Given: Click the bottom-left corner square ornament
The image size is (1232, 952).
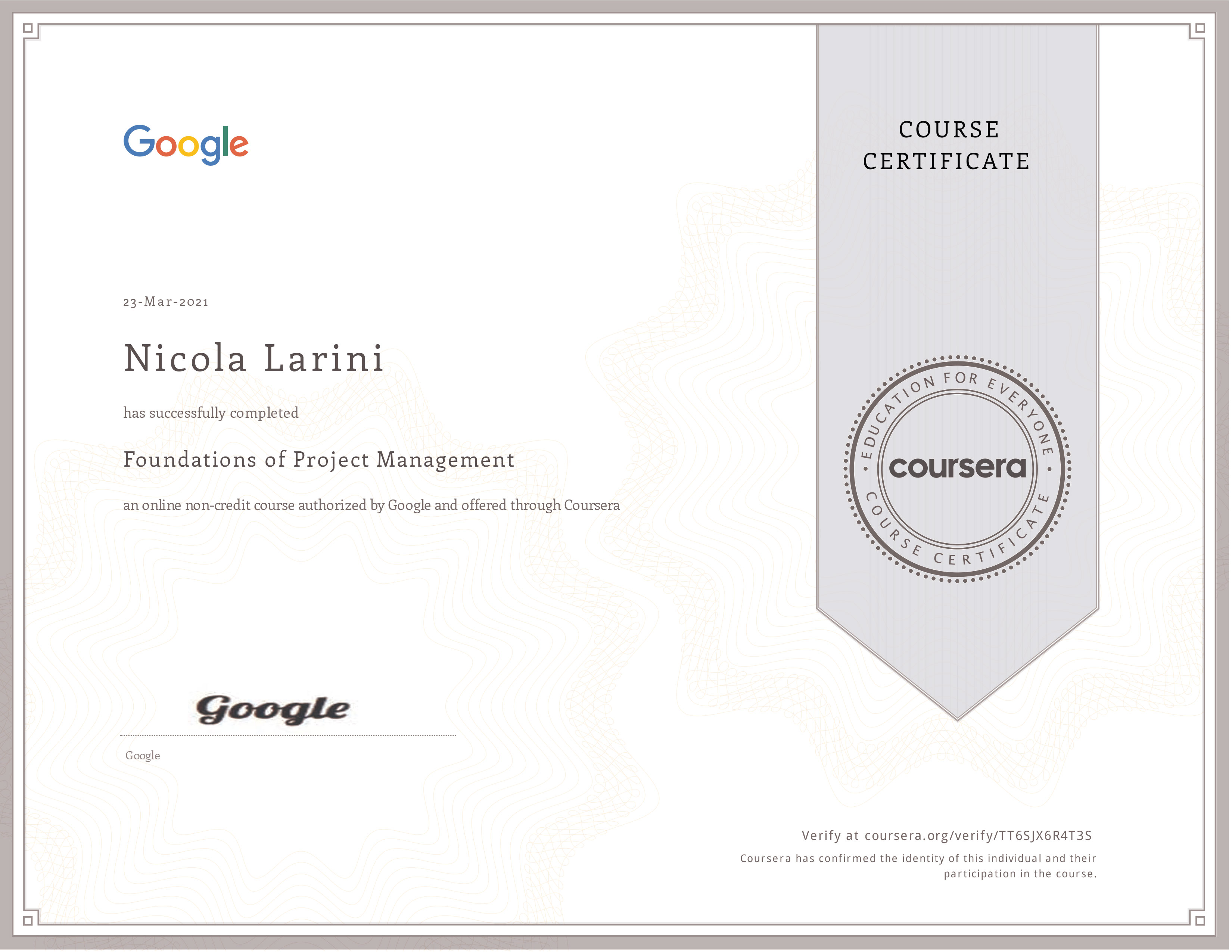Looking at the screenshot, I should coord(28,920).
